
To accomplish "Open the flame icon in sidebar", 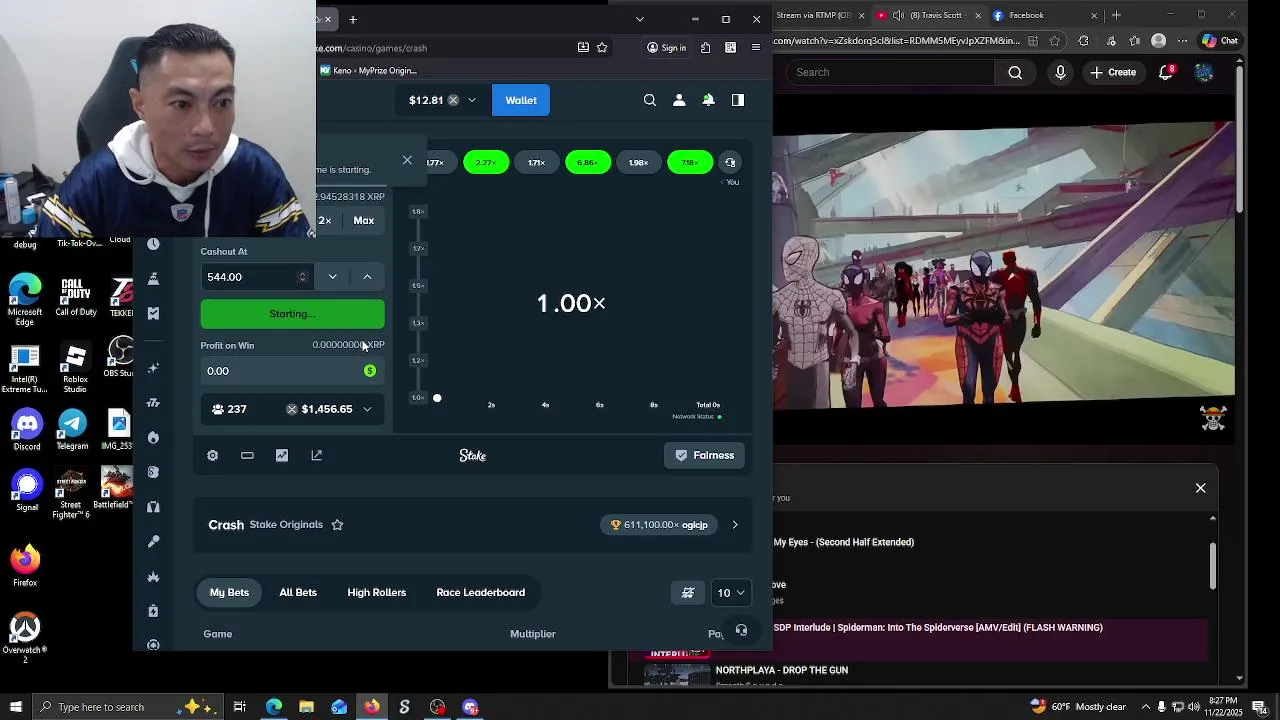I will click(x=153, y=437).
